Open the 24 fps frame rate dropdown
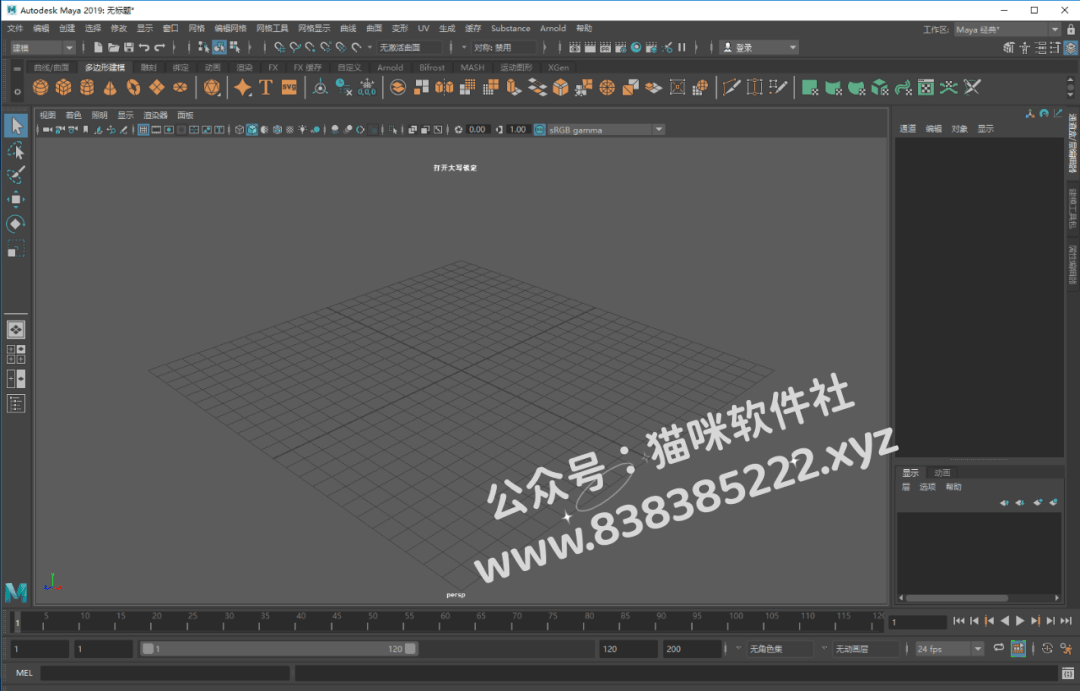The width and height of the screenshot is (1080, 691). [x=949, y=649]
